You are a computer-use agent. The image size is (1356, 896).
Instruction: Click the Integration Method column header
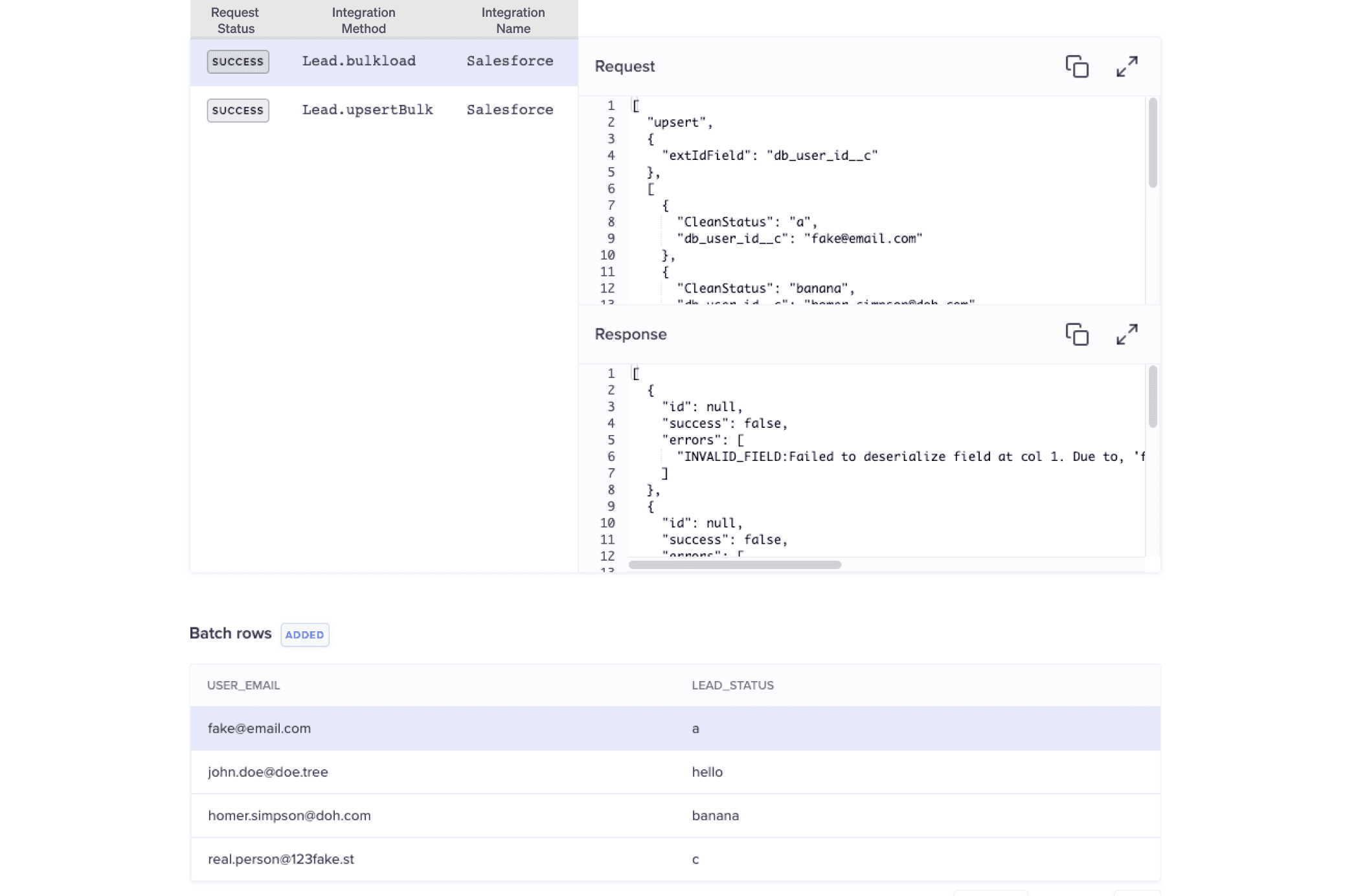[x=363, y=20]
